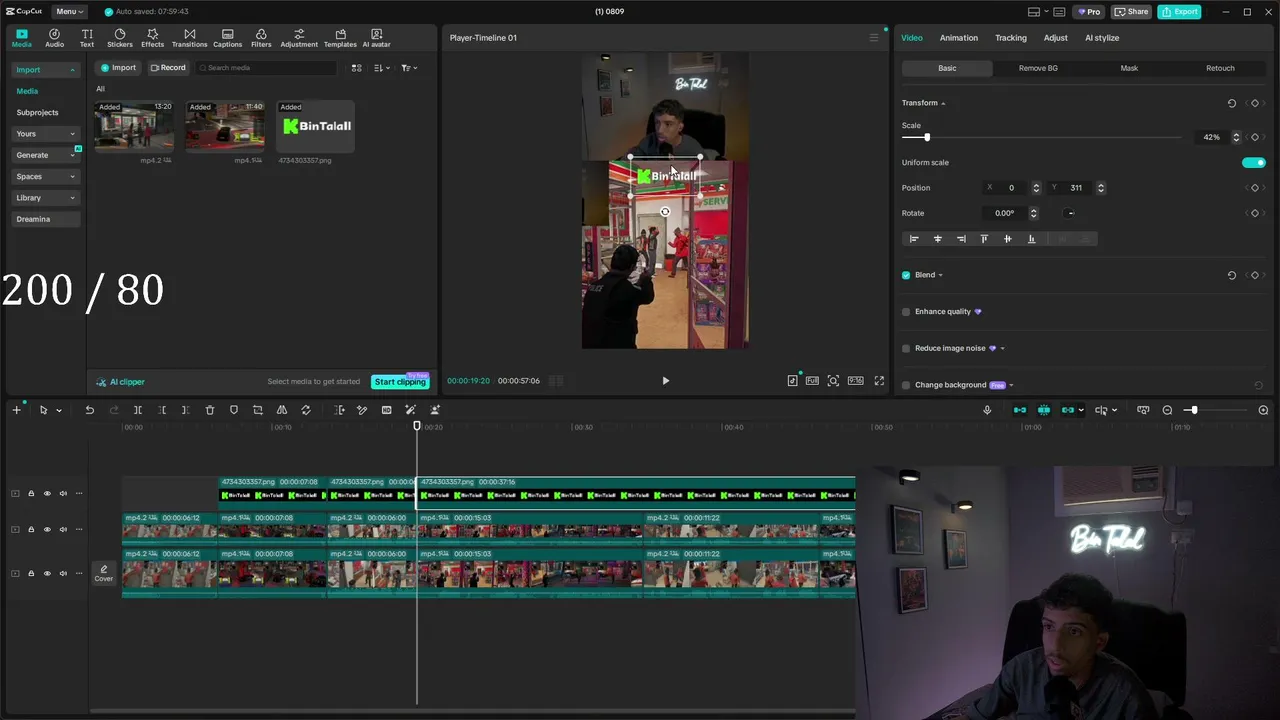This screenshot has width=1280, height=720.
Task: Click the Add marker shield icon
Action: tap(234, 410)
